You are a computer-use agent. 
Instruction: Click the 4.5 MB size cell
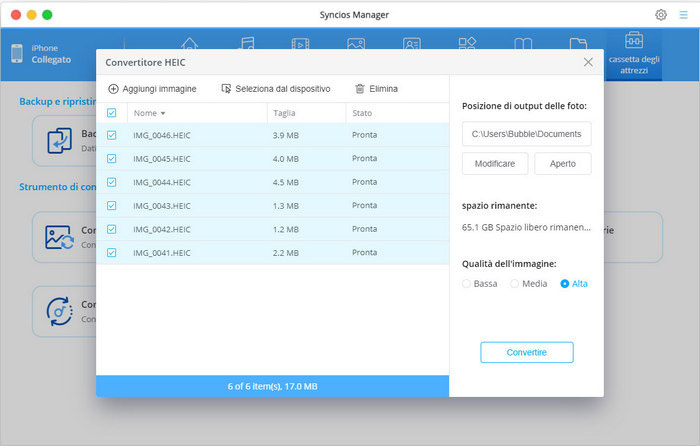click(x=286, y=182)
